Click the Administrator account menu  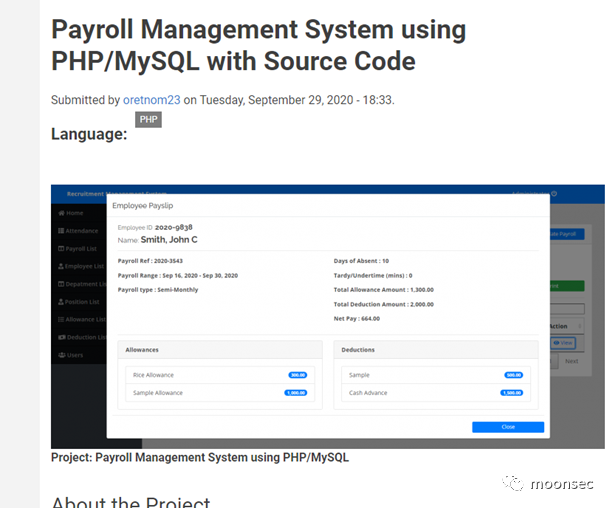(534, 194)
